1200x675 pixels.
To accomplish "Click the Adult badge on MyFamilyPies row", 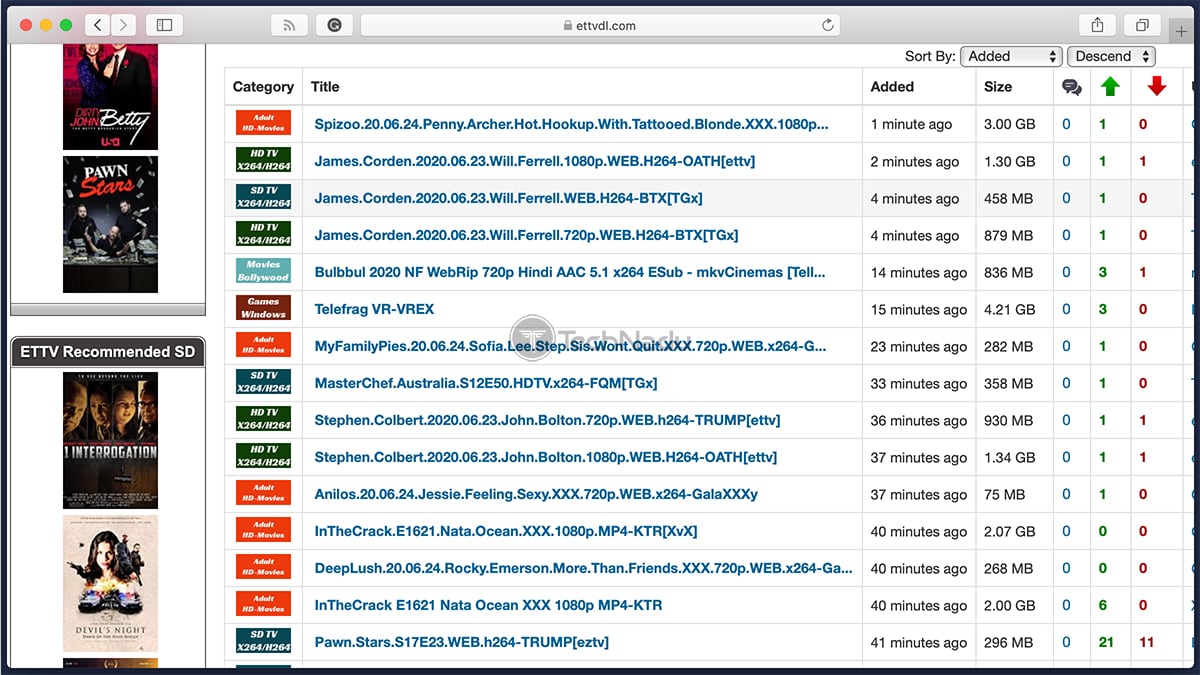I will coord(263,345).
